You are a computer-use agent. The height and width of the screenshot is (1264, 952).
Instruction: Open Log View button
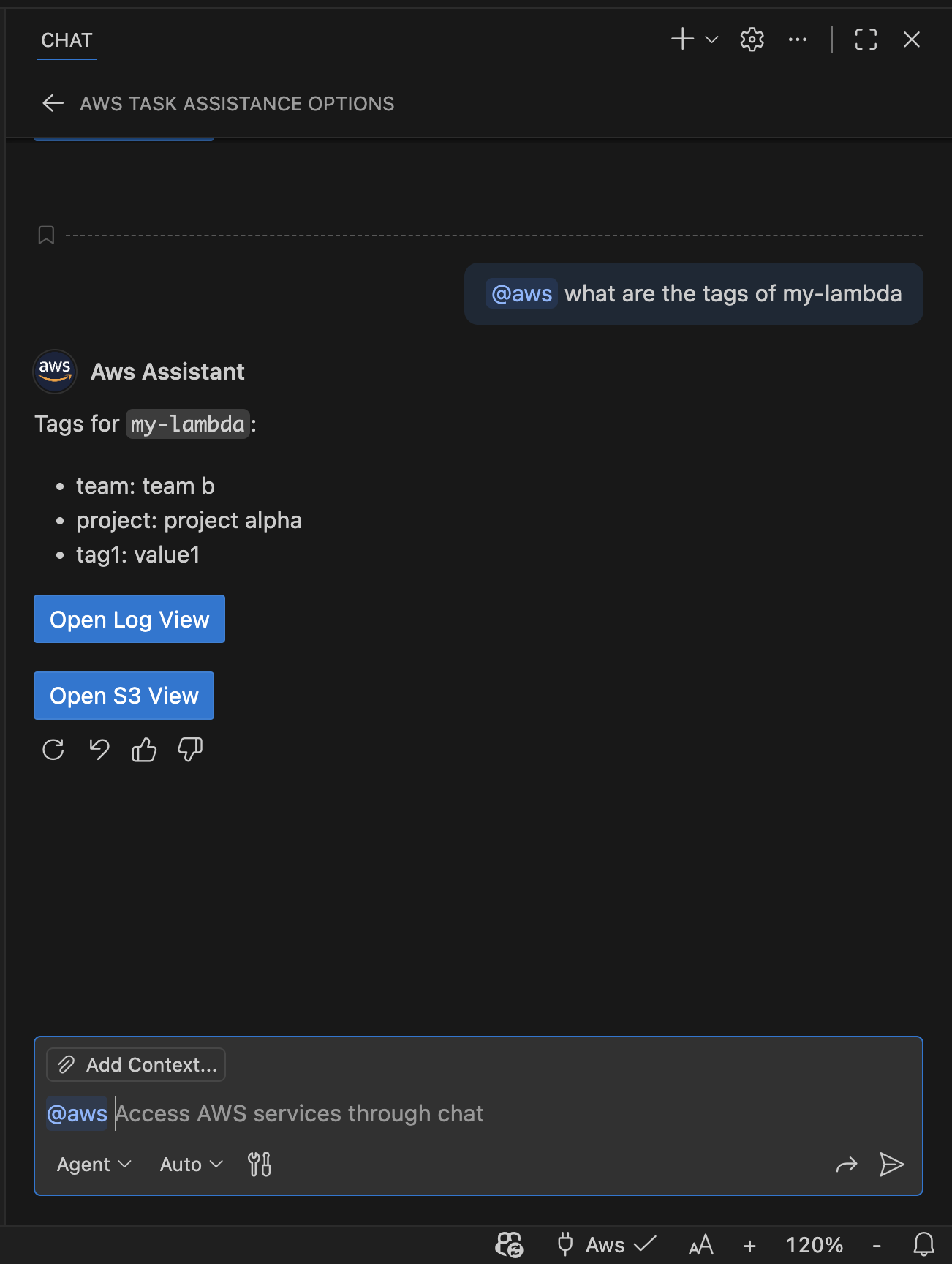pyautogui.click(x=129, y=619)
